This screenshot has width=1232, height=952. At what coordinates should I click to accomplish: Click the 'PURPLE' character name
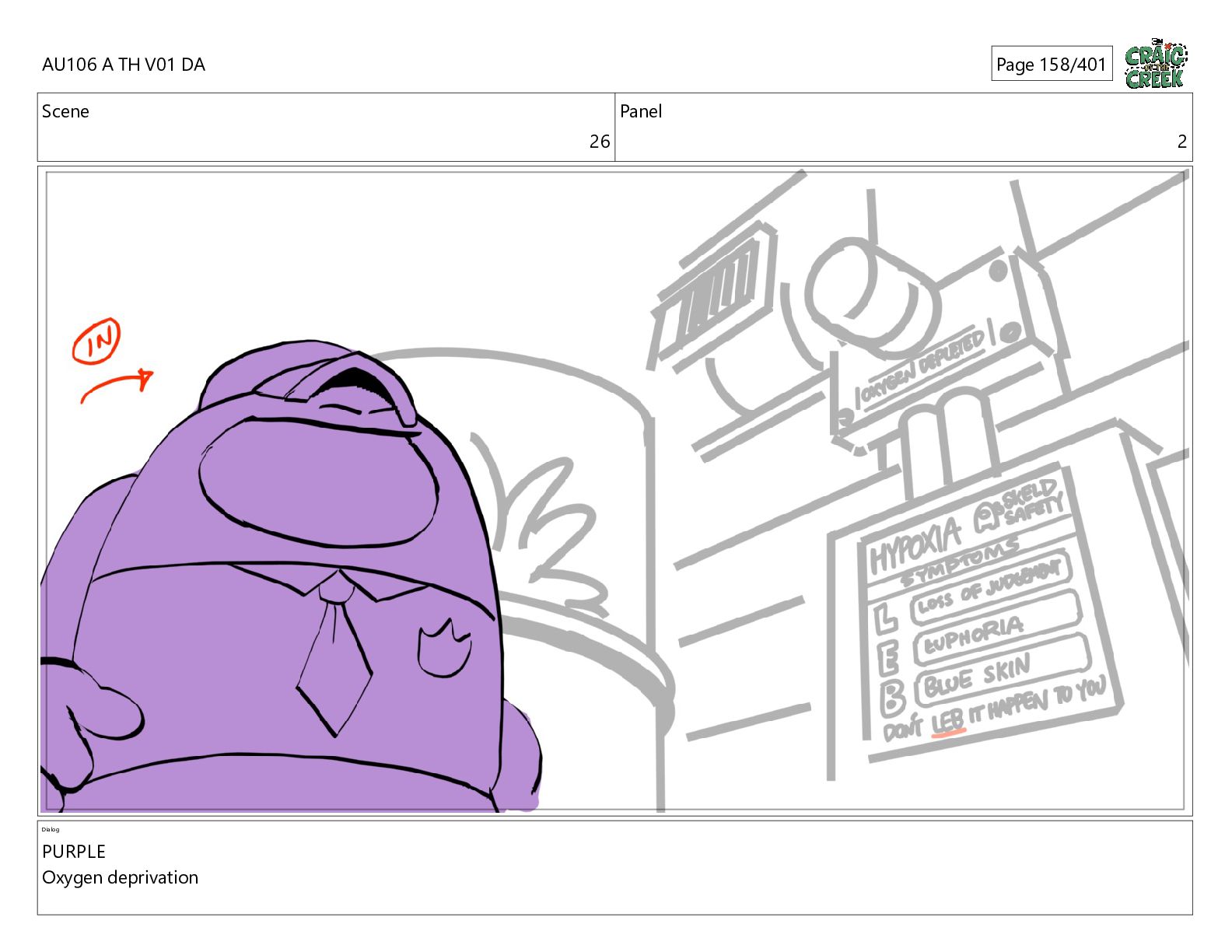tap(74, 852)
